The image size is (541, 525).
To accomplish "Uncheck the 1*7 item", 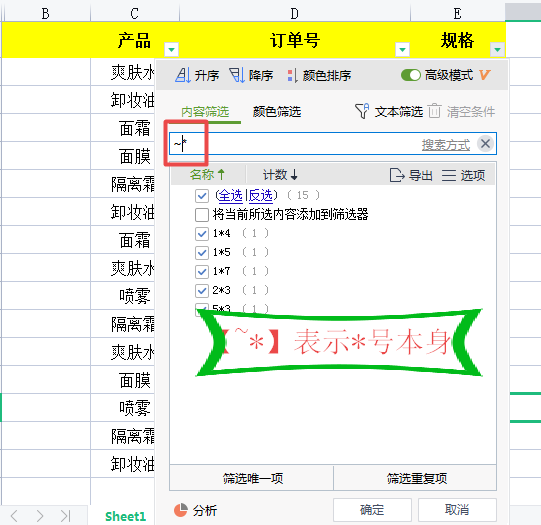I will click(202, 271).
